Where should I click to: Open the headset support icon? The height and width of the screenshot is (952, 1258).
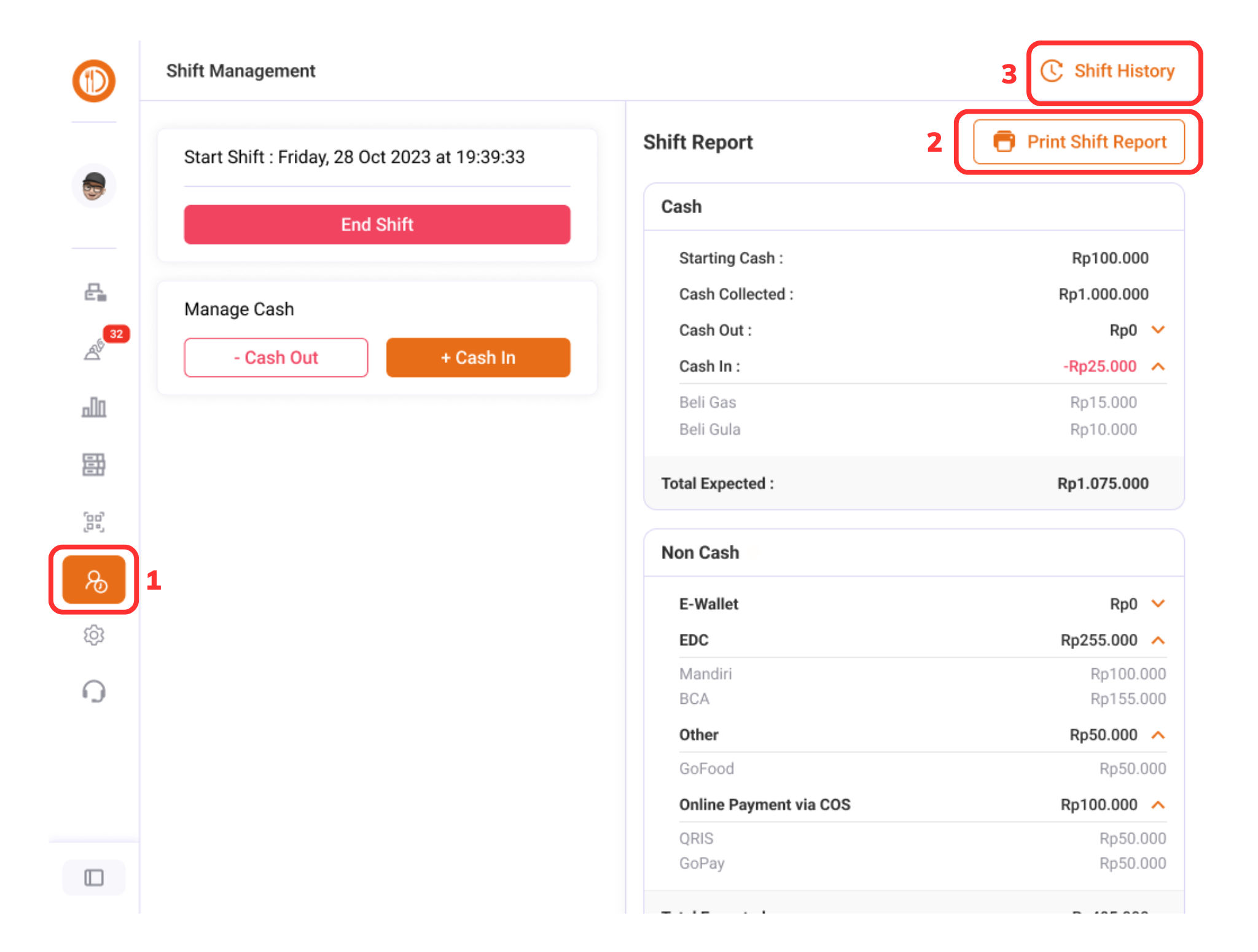[94, 692]
